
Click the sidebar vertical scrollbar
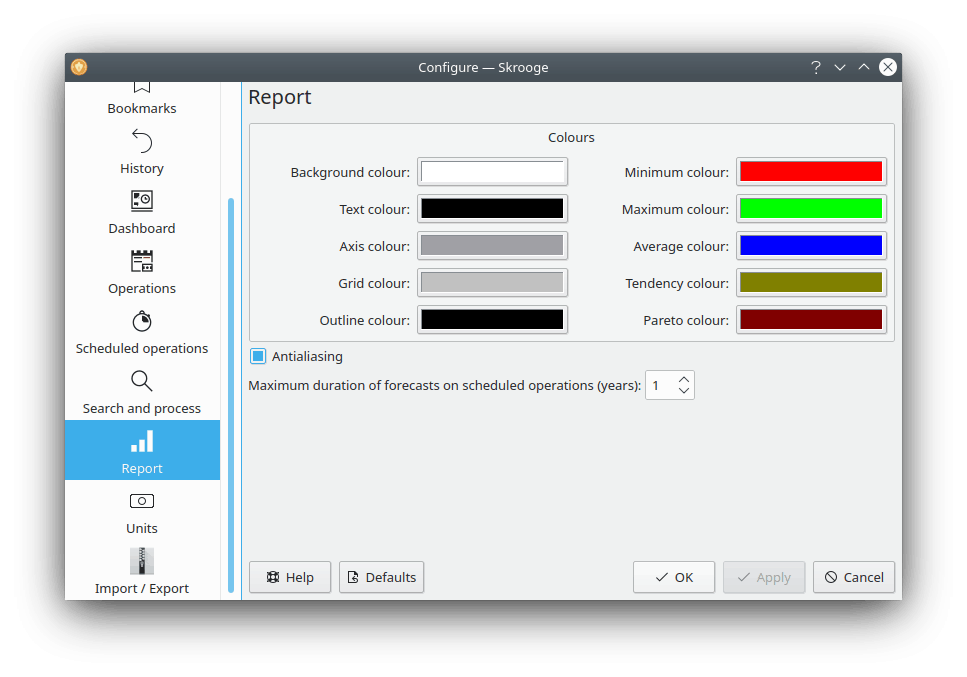pyautogui.click(x=231, y=395)
